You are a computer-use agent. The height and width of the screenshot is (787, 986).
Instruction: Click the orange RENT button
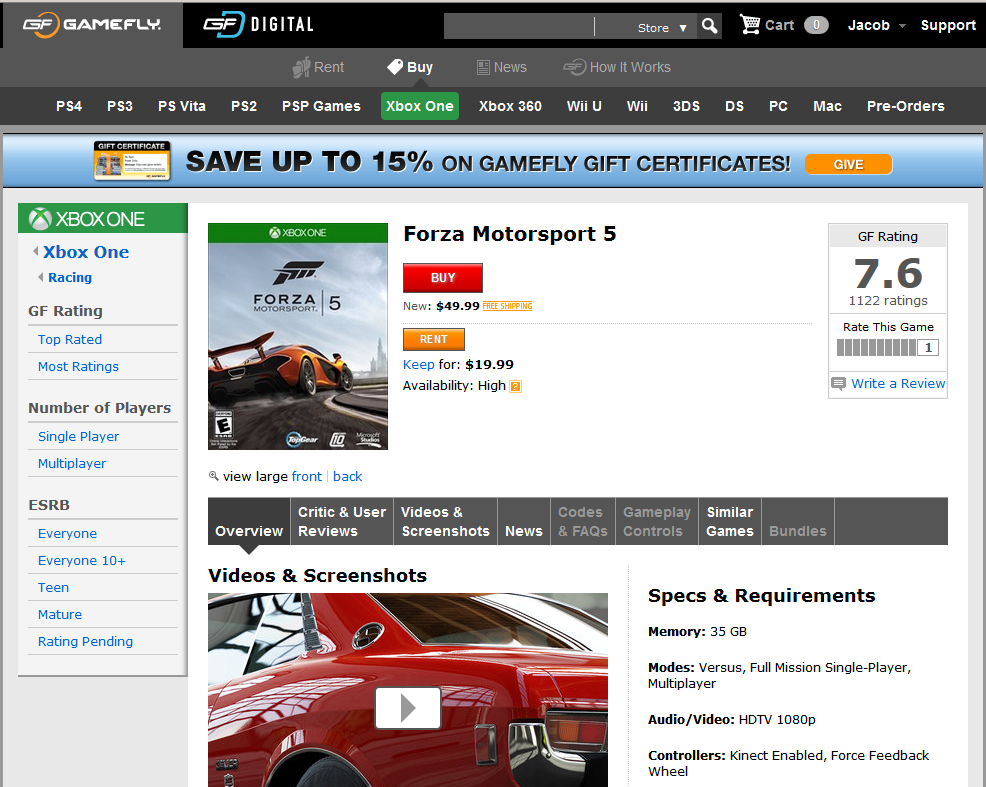click(434, 339)
